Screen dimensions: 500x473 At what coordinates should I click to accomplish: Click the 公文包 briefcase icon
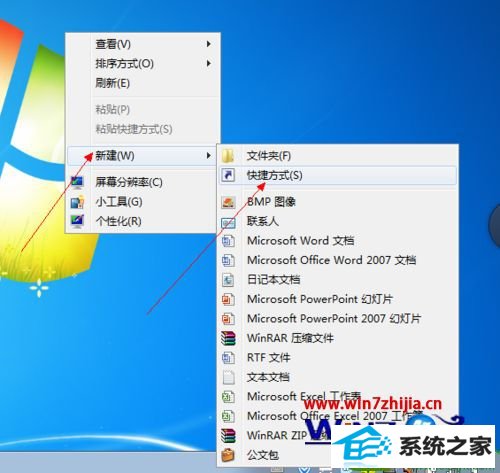click(x=228, y=455)
